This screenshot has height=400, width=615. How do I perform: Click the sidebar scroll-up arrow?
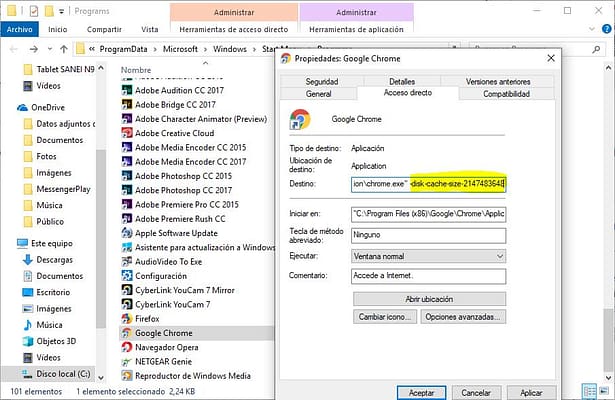click(x=101, y=68)
